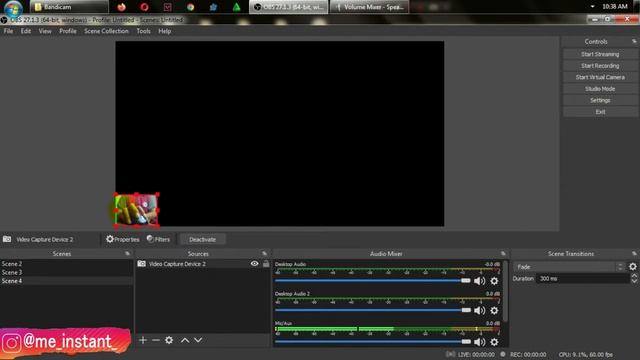Switch to Bandicam taskbar button
This screenshot has width=640, height=360.
[69, 7]
